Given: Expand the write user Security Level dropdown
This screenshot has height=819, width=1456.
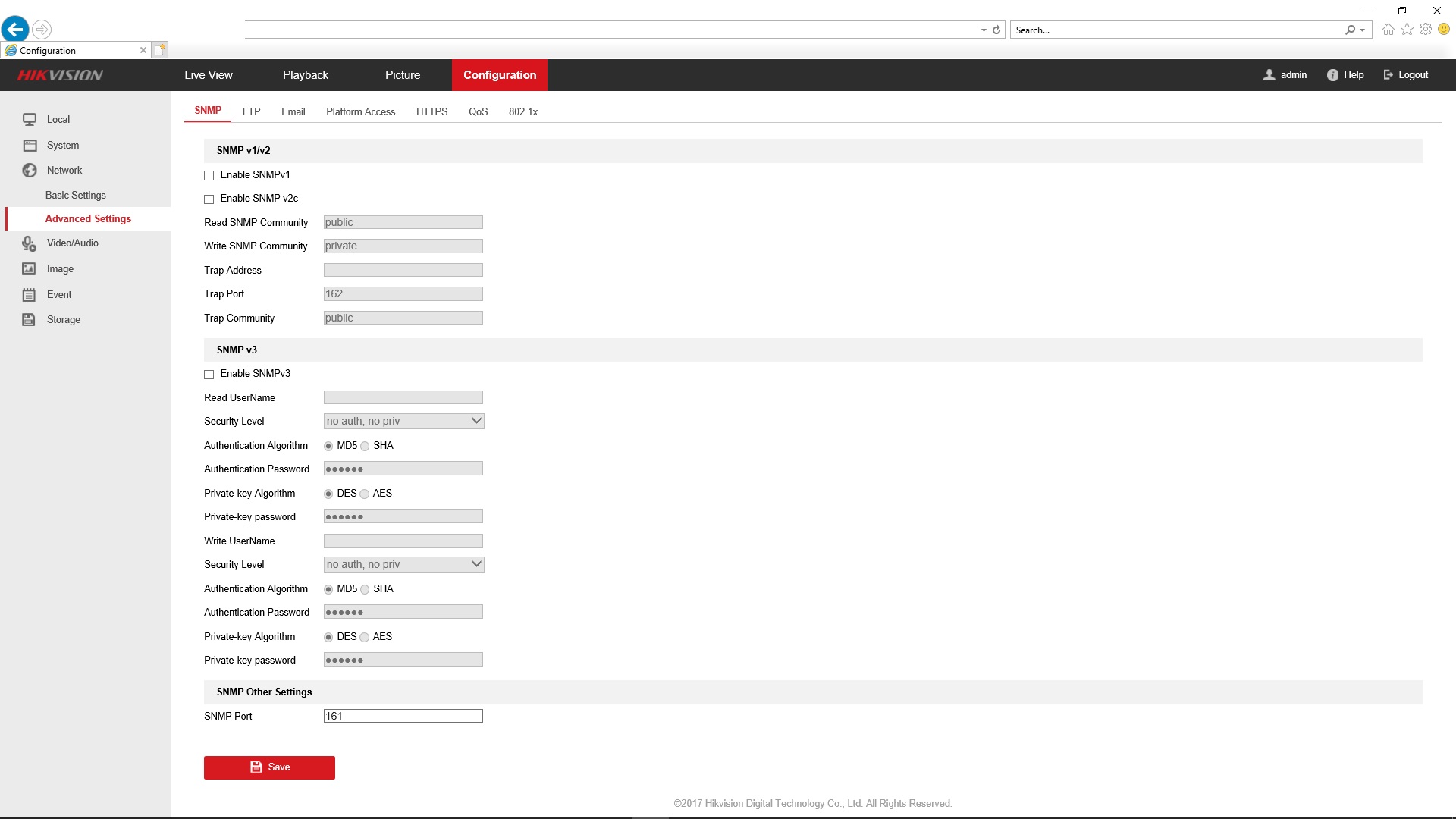Looking at the screenshot, I should [x=403, y=564].
